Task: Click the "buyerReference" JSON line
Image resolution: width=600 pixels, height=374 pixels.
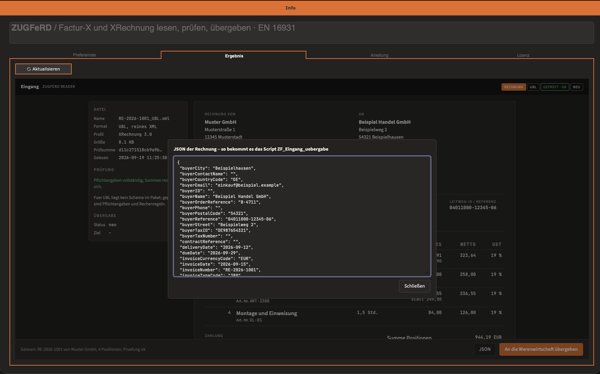Action: 228,219
